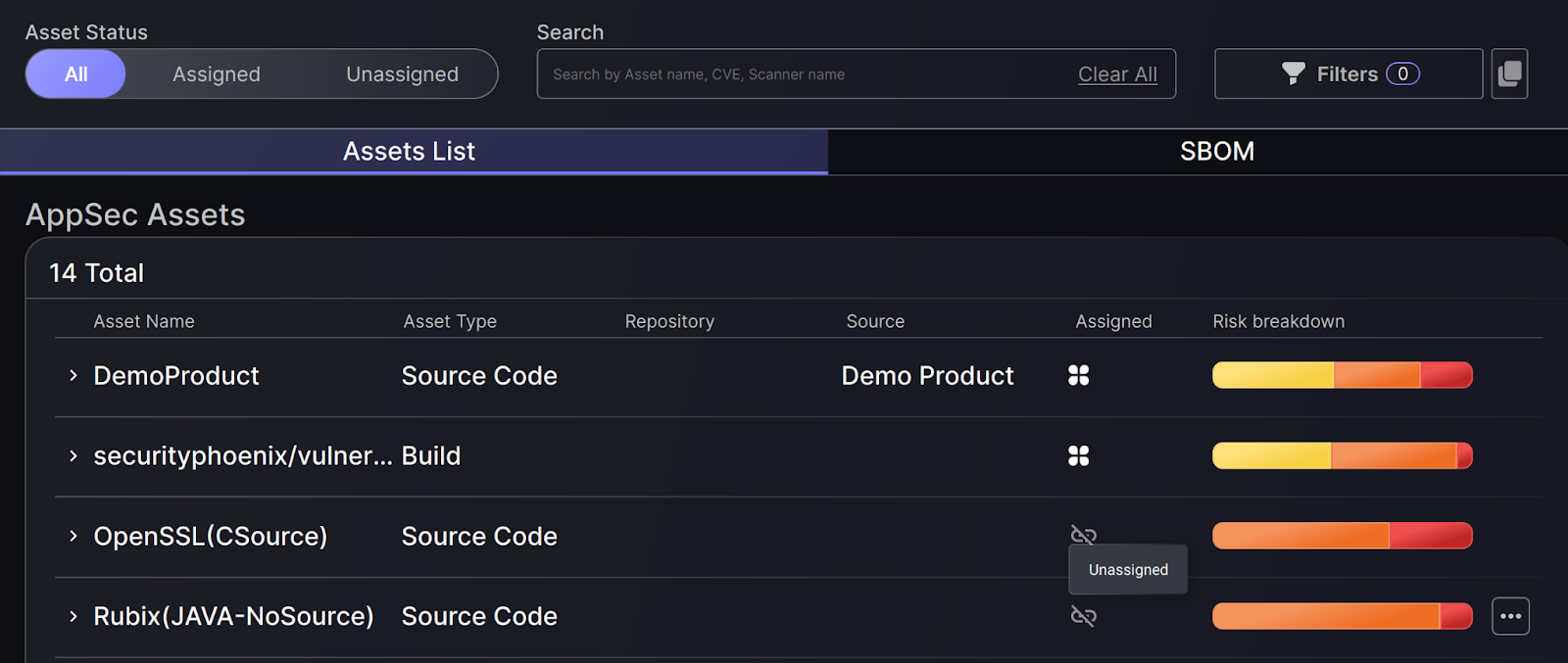The height and width of the screenshot is (663, 1568).
Task: Expand the DemoProduct row
Action: [x=73, y=375]
